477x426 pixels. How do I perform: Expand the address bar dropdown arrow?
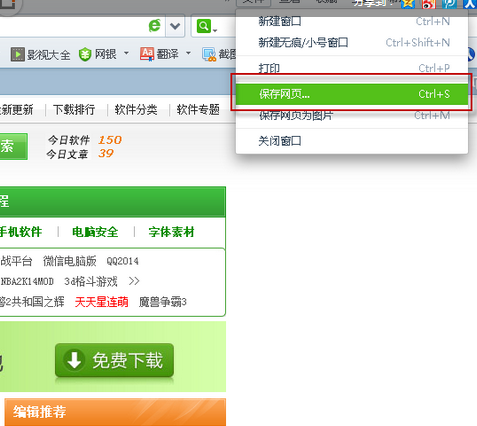(175, 26)
